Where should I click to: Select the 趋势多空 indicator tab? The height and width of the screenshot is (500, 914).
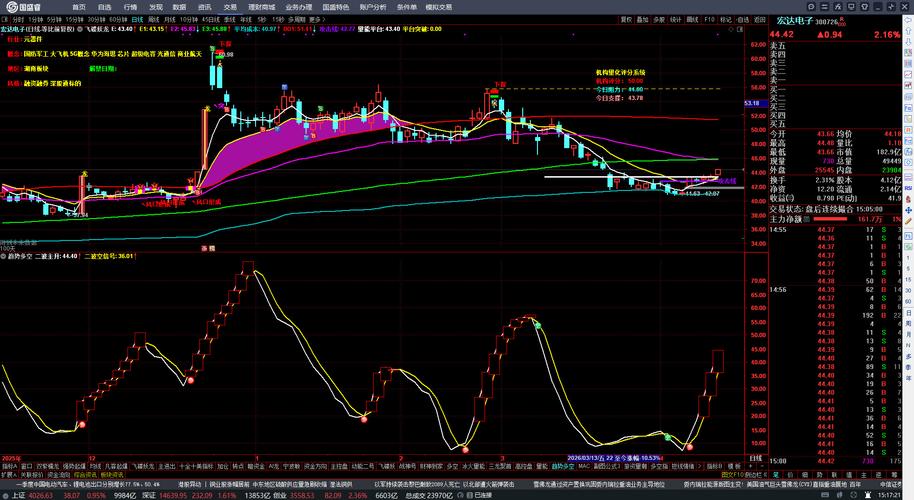[563, 466]
